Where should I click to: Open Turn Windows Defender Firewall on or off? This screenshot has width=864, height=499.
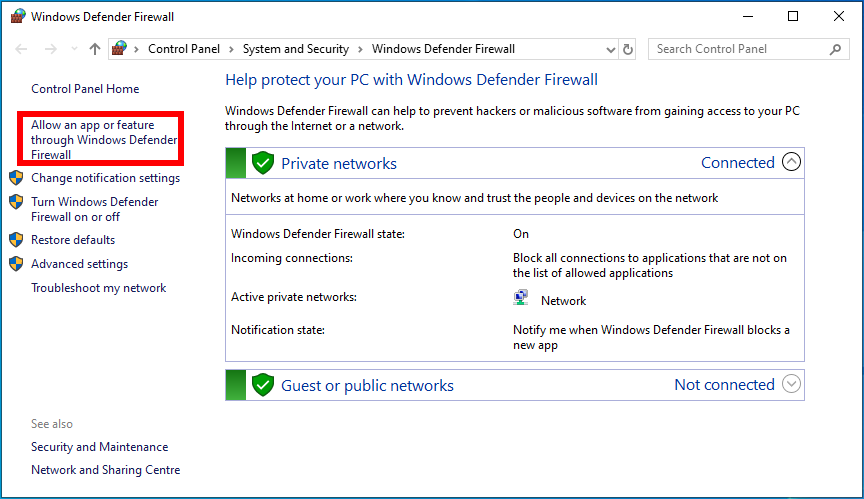coord(94,209)
